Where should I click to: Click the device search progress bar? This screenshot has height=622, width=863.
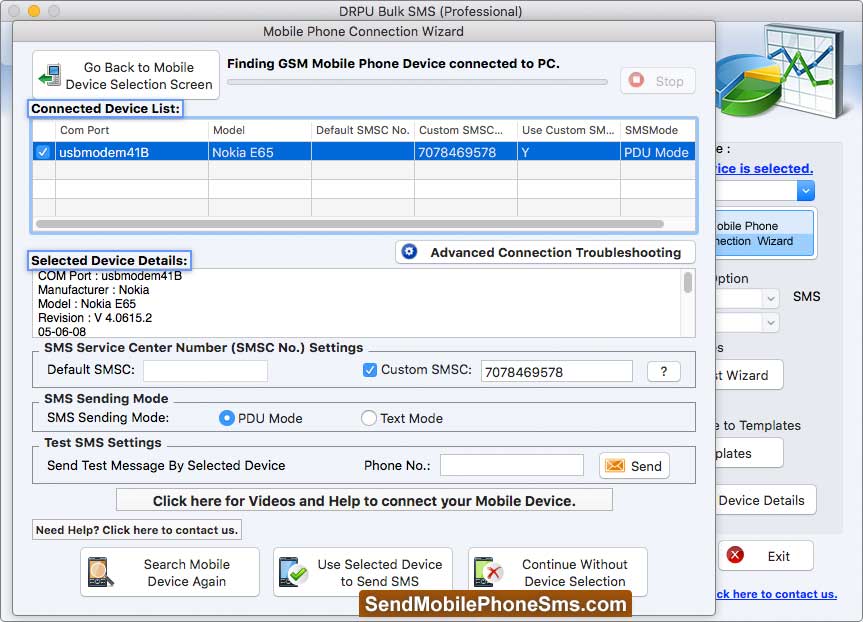418,82
